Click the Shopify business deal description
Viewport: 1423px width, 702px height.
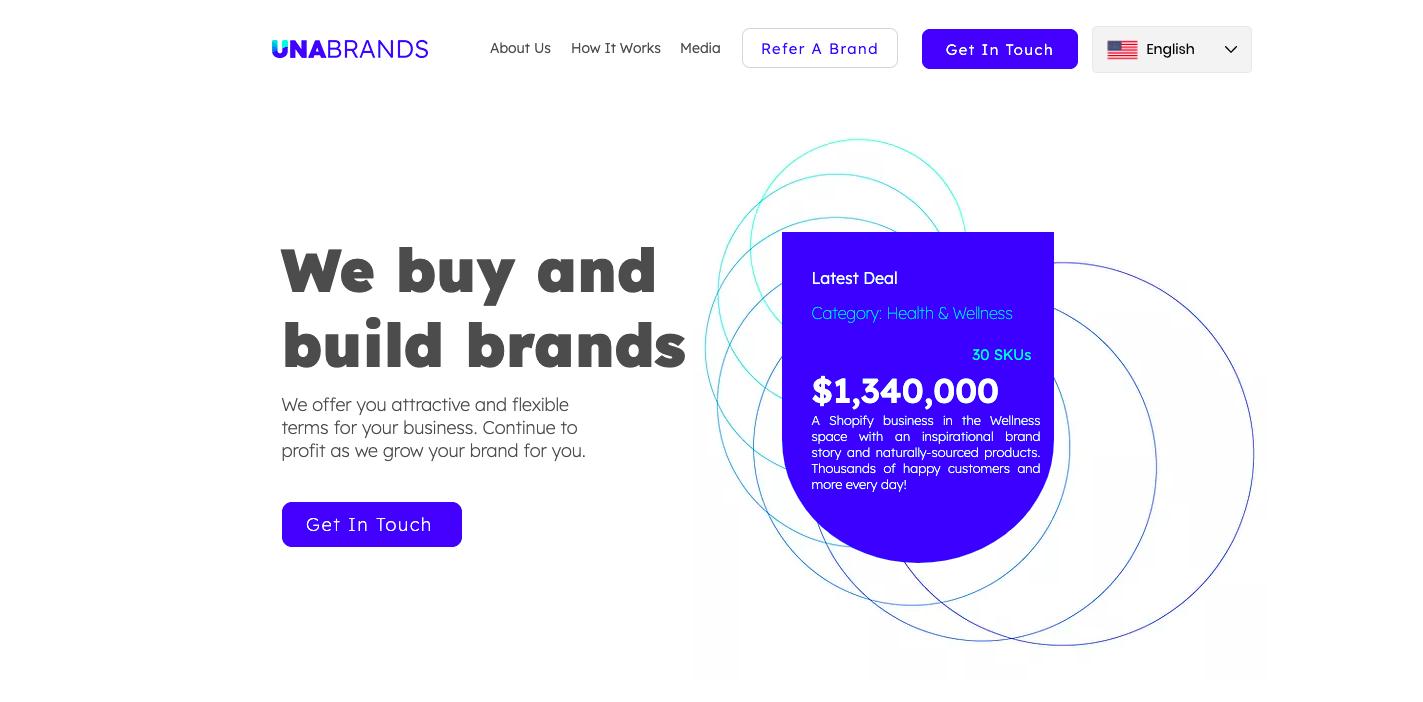click(x=926, y=452)
